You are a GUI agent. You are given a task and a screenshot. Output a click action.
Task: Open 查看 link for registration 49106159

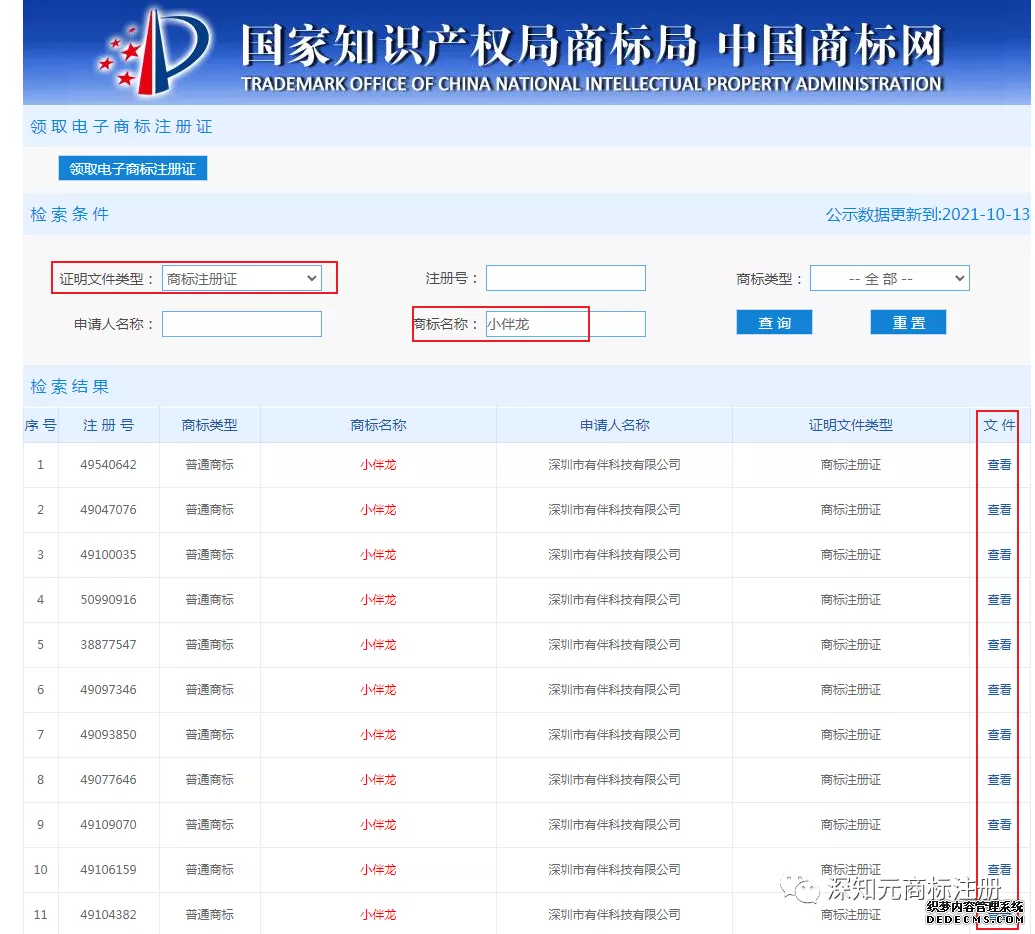(999, 869)
